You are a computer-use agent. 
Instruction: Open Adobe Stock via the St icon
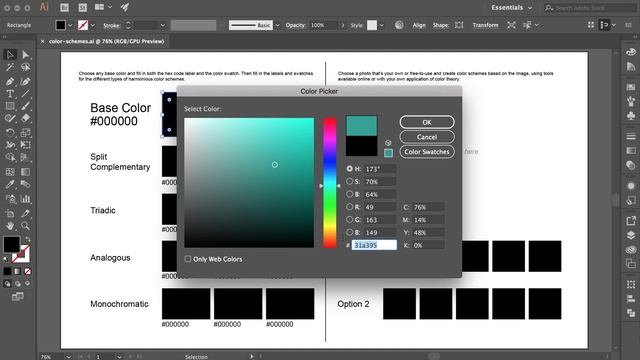click(82, 7)
